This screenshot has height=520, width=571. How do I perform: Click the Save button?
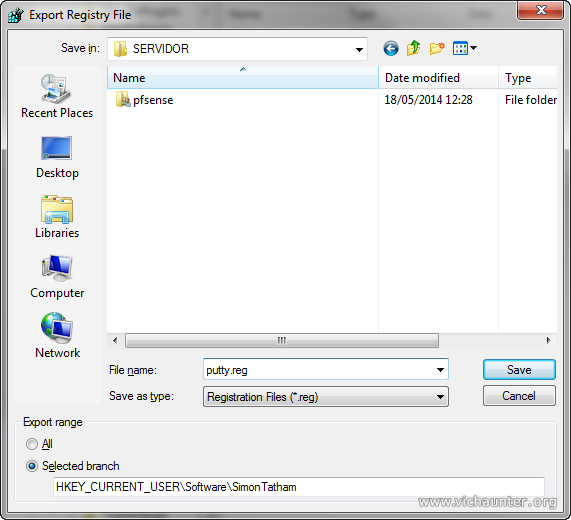tap(519, 370)
